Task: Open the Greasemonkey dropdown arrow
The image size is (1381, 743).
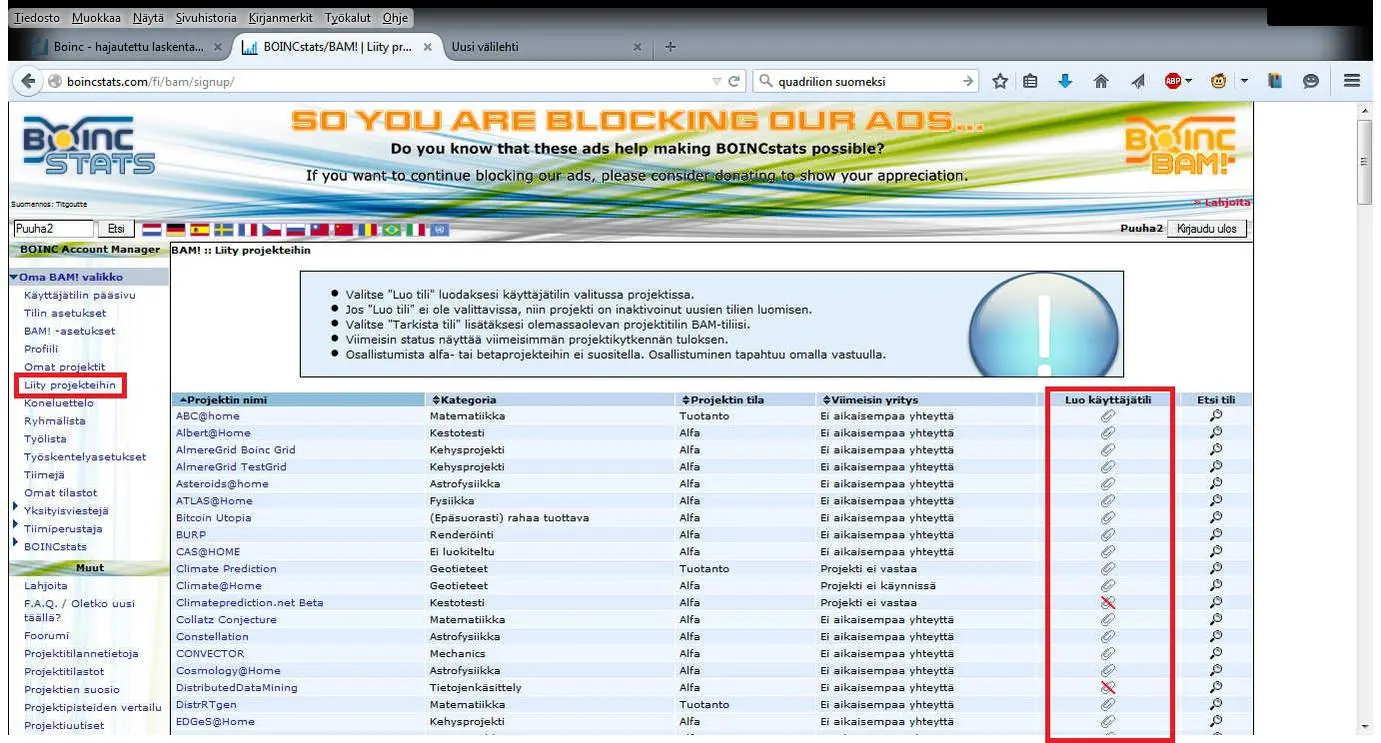Action: tap(1245, 81)
